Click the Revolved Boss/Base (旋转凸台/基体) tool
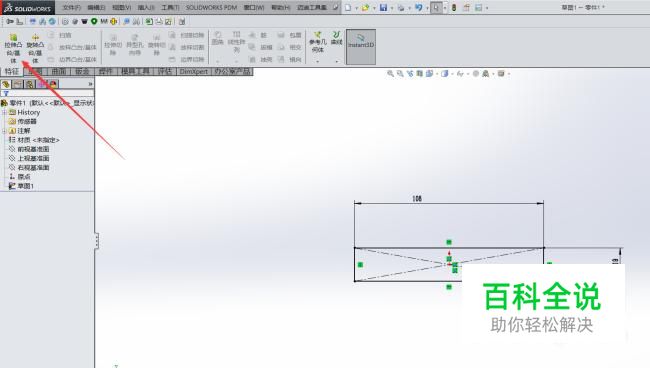This screenshot has width=650, height=368. [35, 48]
